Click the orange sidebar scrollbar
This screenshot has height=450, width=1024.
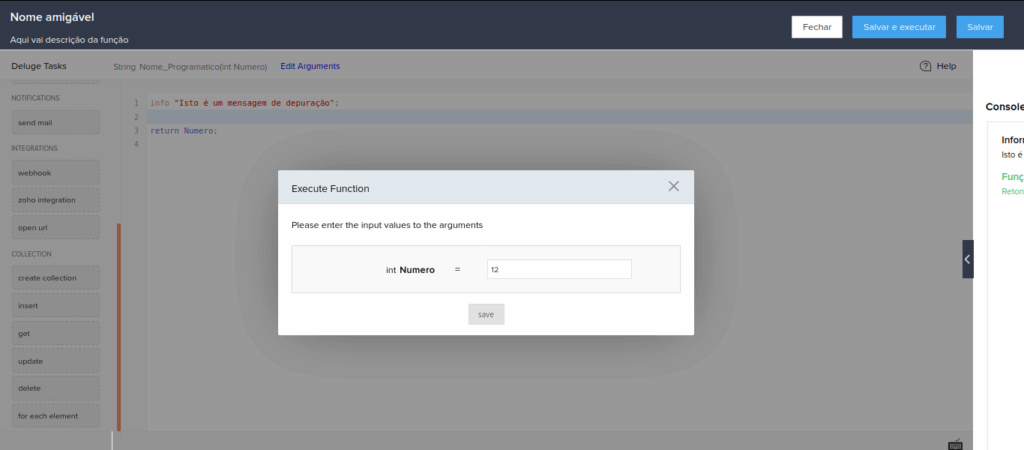pyautogui.click(x=119, y=327)
